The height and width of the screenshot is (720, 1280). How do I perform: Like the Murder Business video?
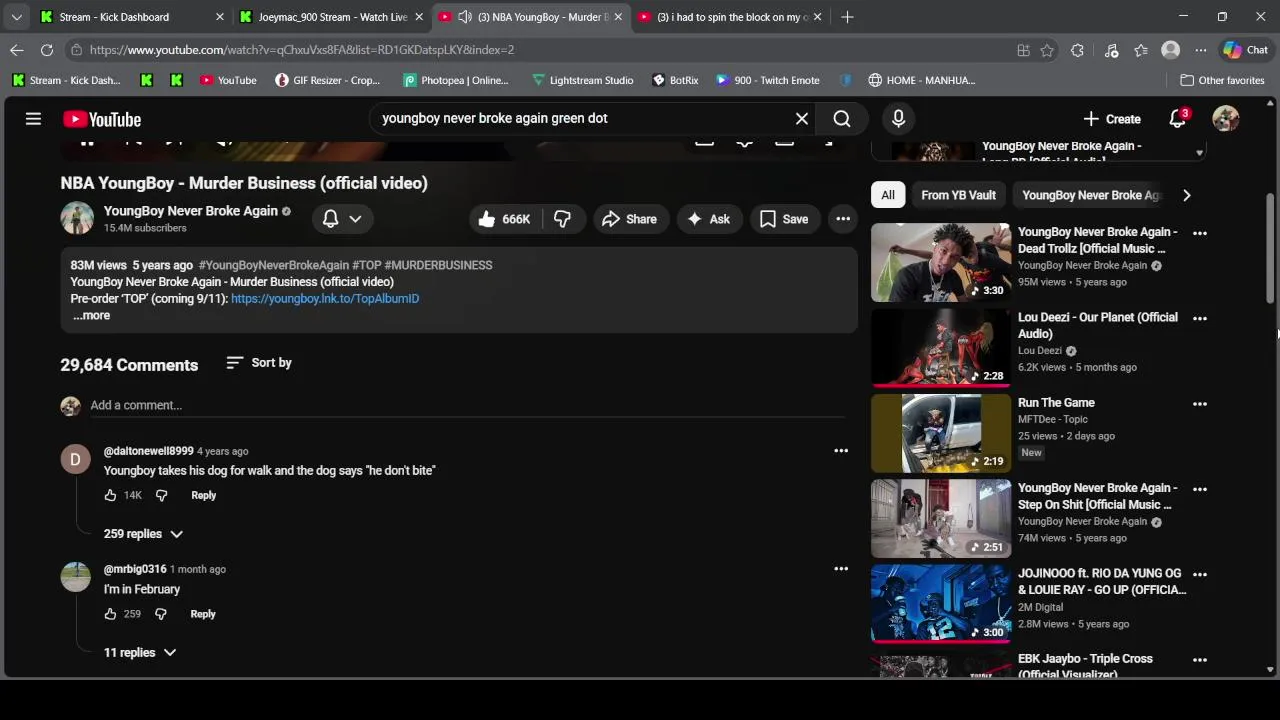[505, 219]
